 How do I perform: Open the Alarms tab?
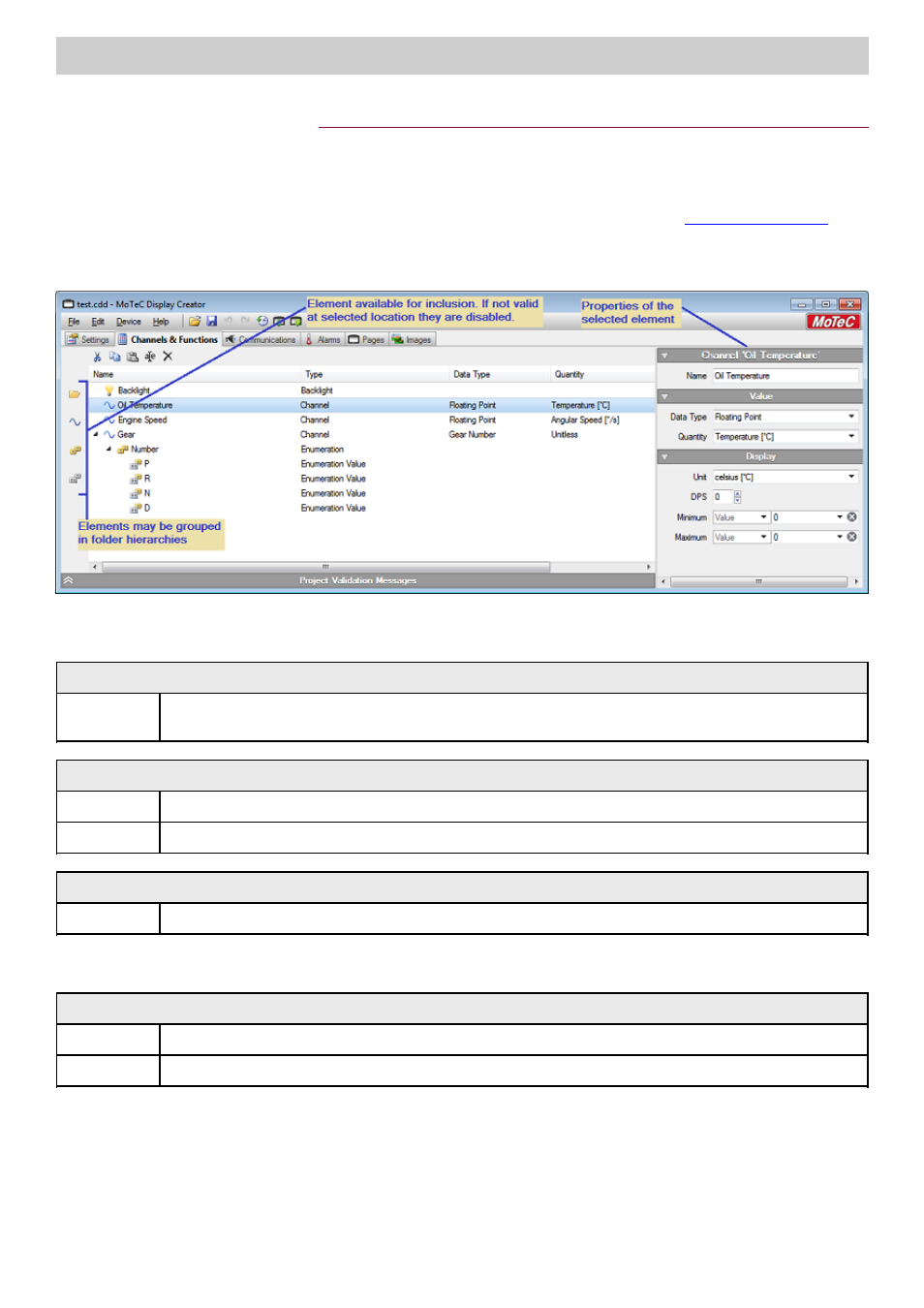[323, 339]
